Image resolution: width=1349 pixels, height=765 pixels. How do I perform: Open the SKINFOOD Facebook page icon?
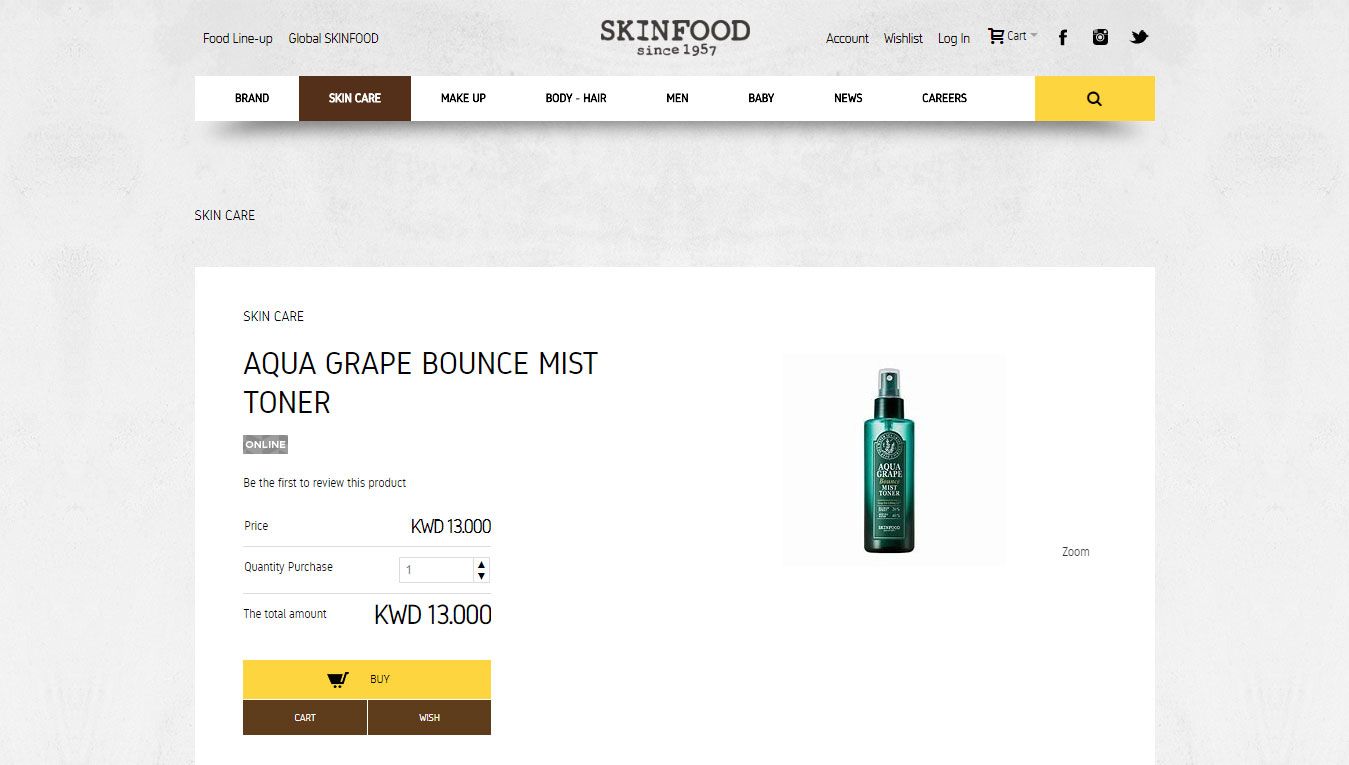[1063, 38]
